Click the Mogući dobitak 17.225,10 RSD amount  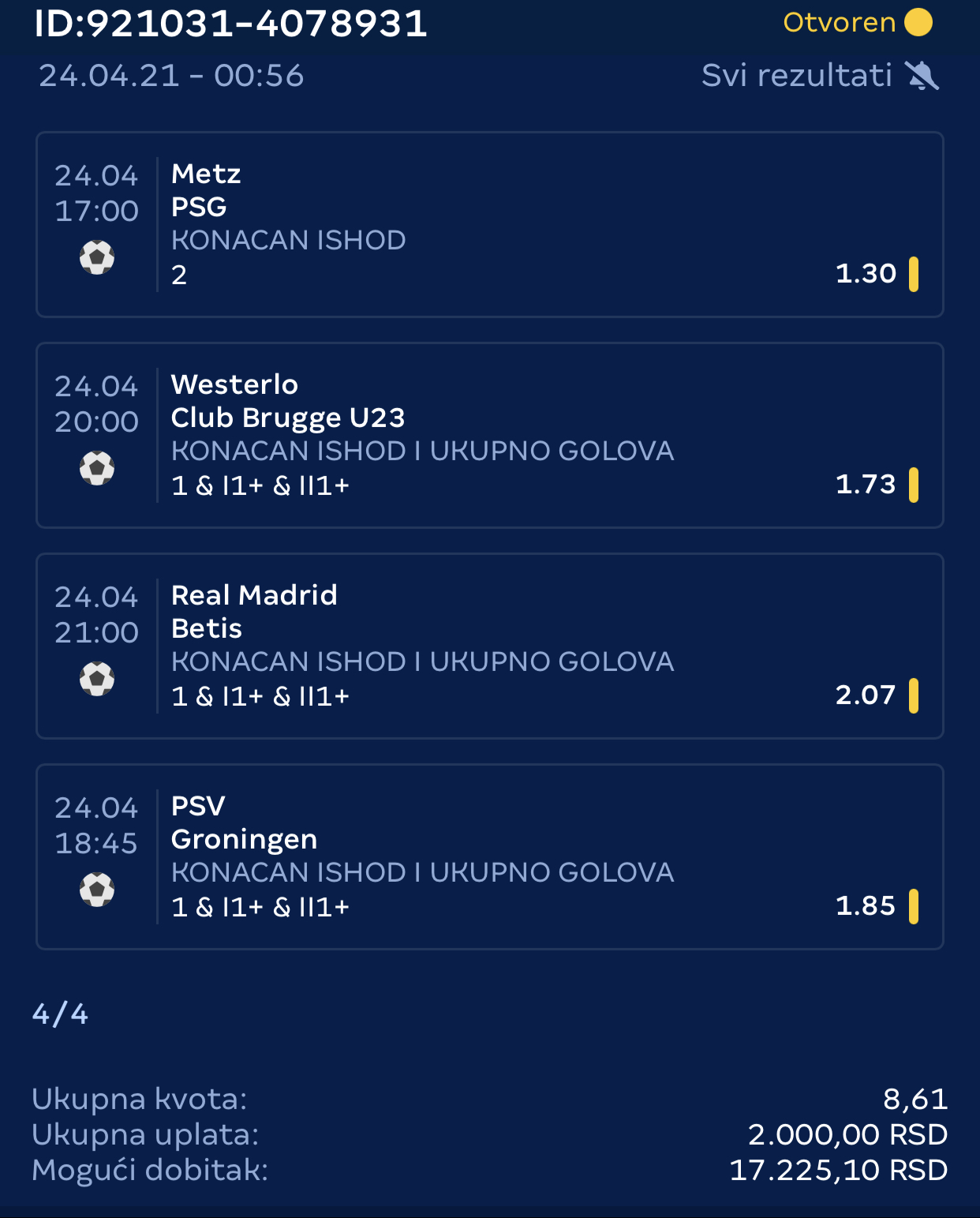[x=838, y=1170]
